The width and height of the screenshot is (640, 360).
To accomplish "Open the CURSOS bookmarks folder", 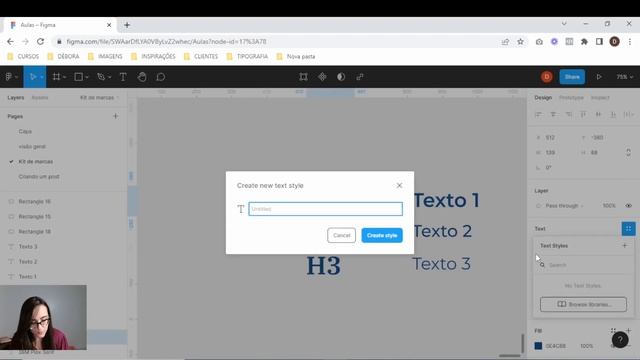I will click(23, 56).
